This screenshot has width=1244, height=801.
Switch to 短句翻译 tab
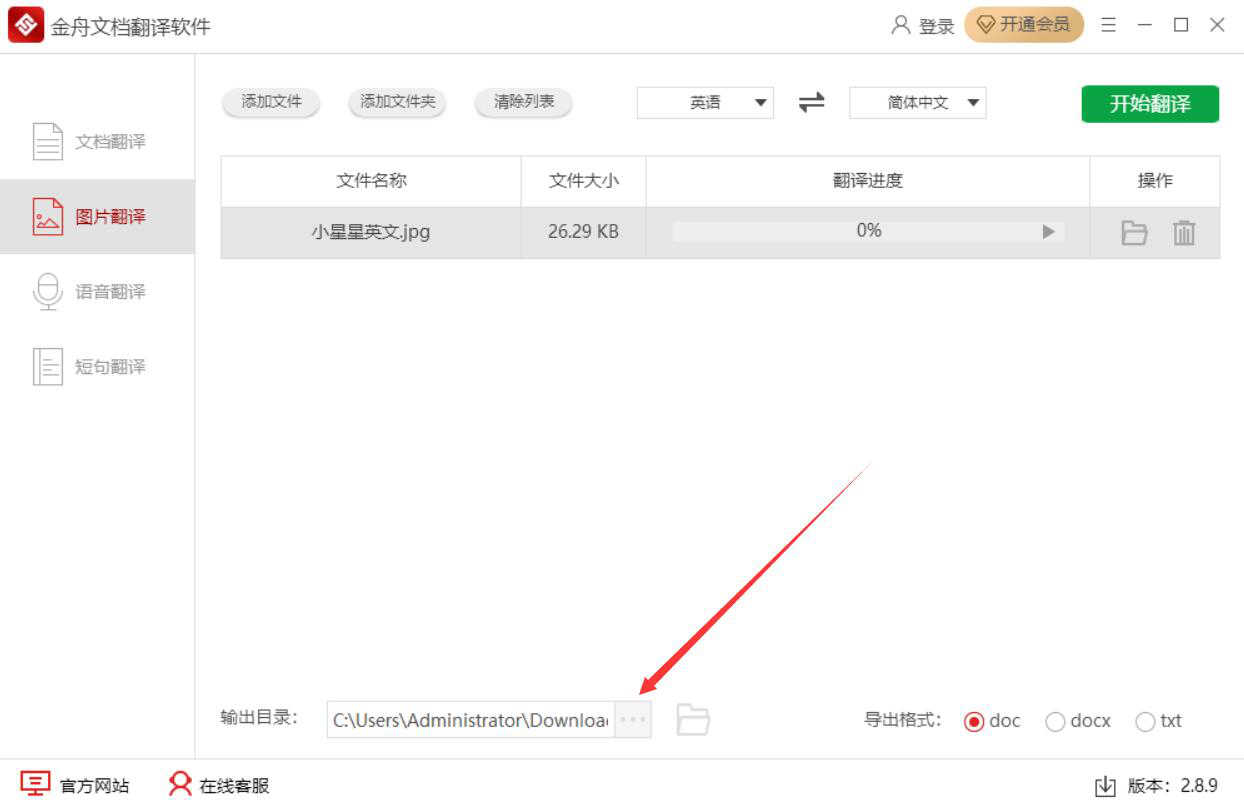[97, 367]
